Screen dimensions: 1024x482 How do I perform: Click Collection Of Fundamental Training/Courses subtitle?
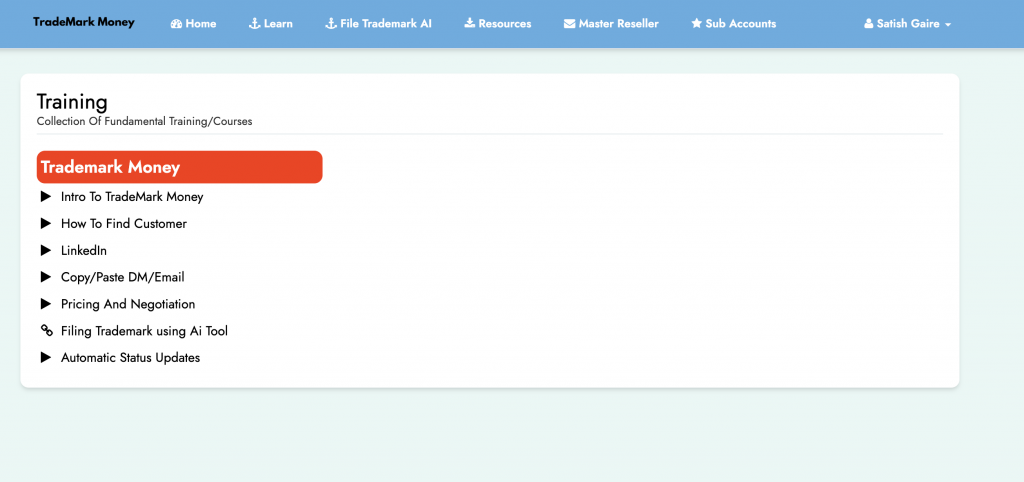click(144, 121)
